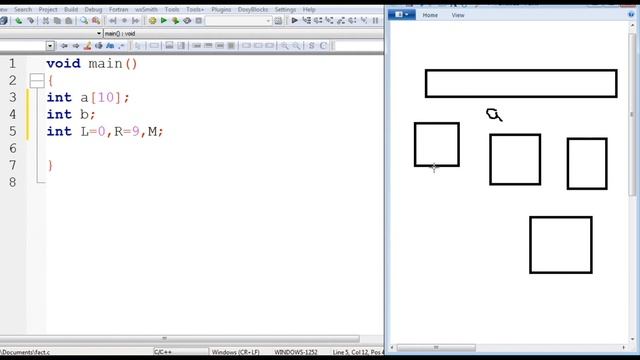Open the search text dropdown arrow

tap(50, 46)
